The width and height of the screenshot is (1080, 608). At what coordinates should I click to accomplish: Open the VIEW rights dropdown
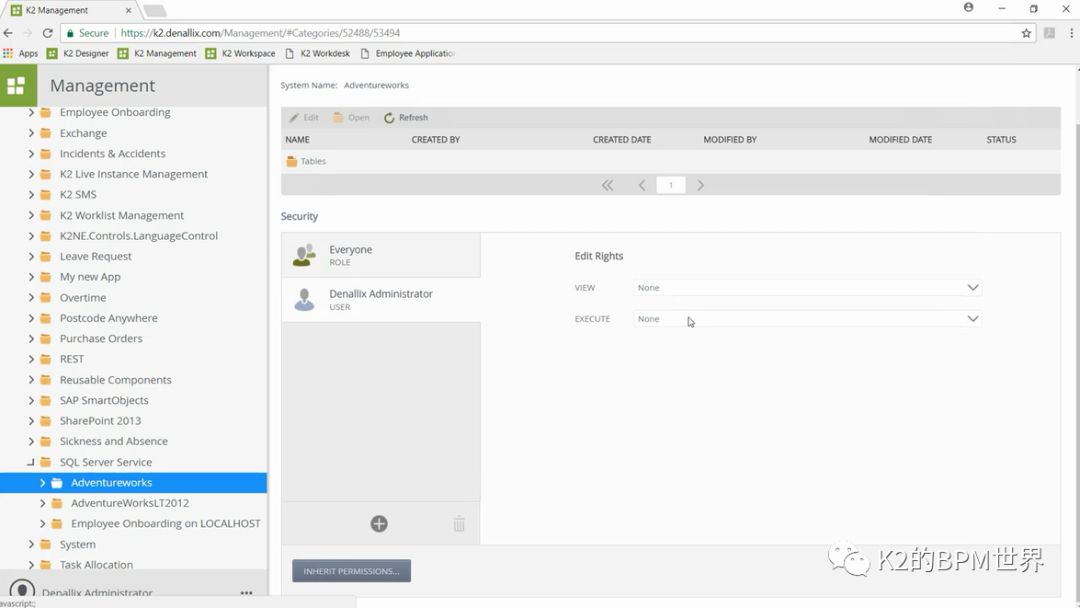[x=807, y=288]
